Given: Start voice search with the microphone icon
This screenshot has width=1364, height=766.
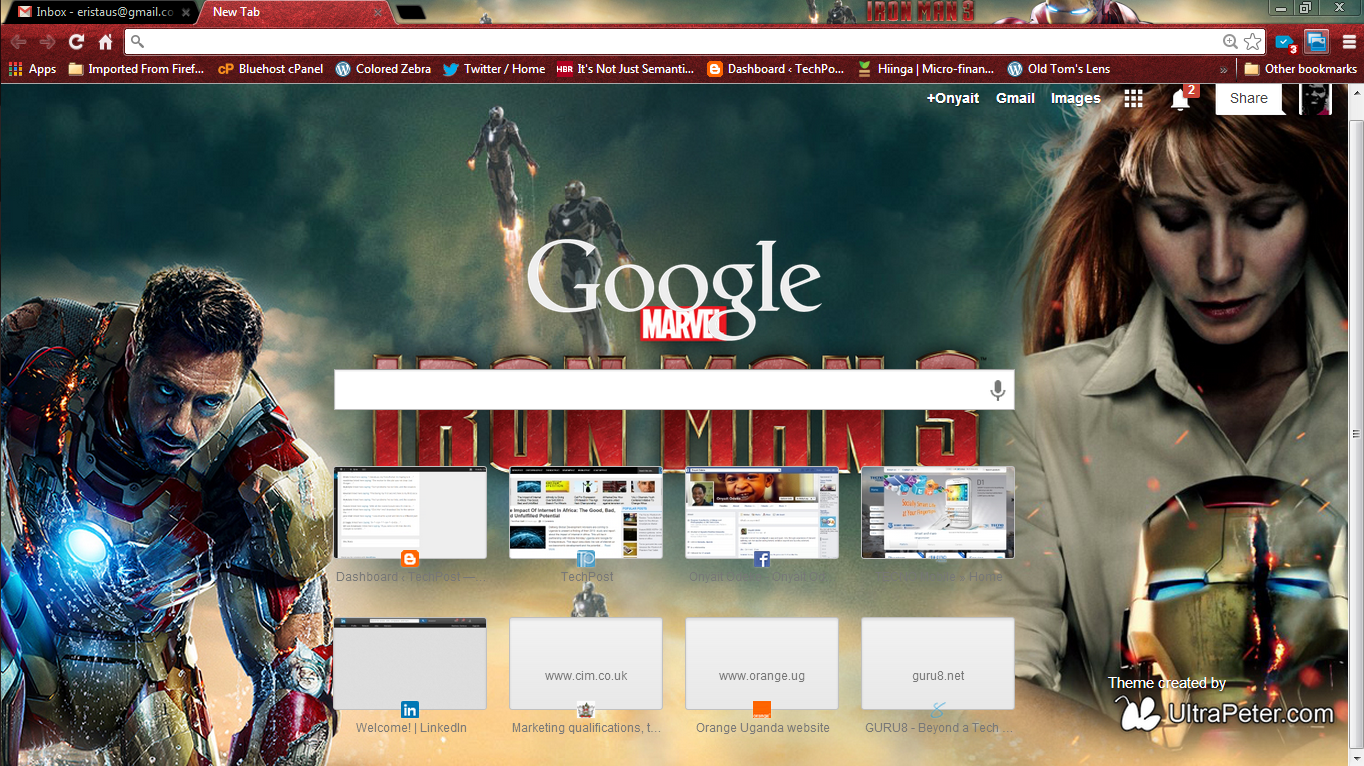Looking at the screenshot, I should pyautogui.click(x=997, y=390).
